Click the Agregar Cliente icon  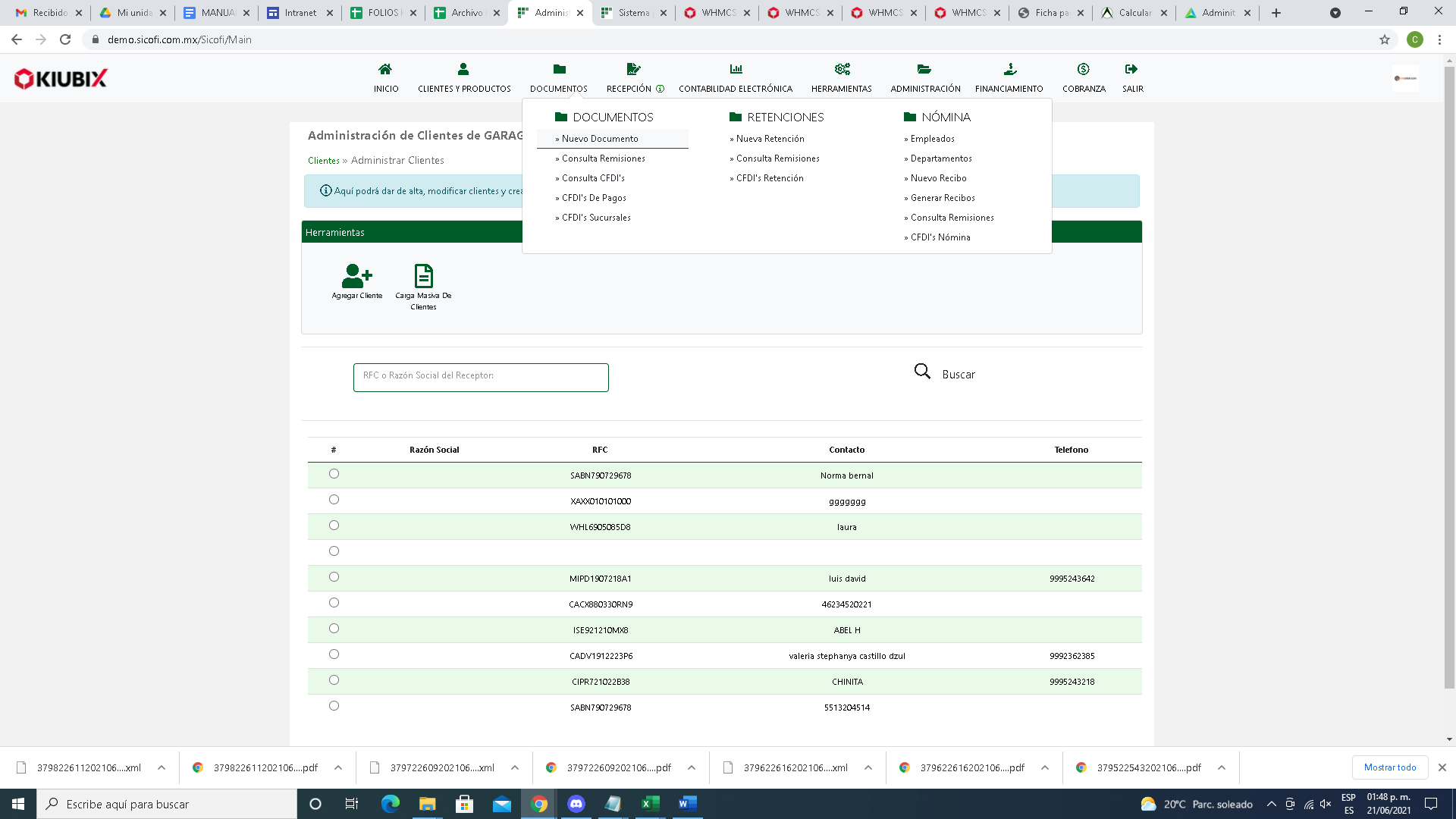point(356,276)
